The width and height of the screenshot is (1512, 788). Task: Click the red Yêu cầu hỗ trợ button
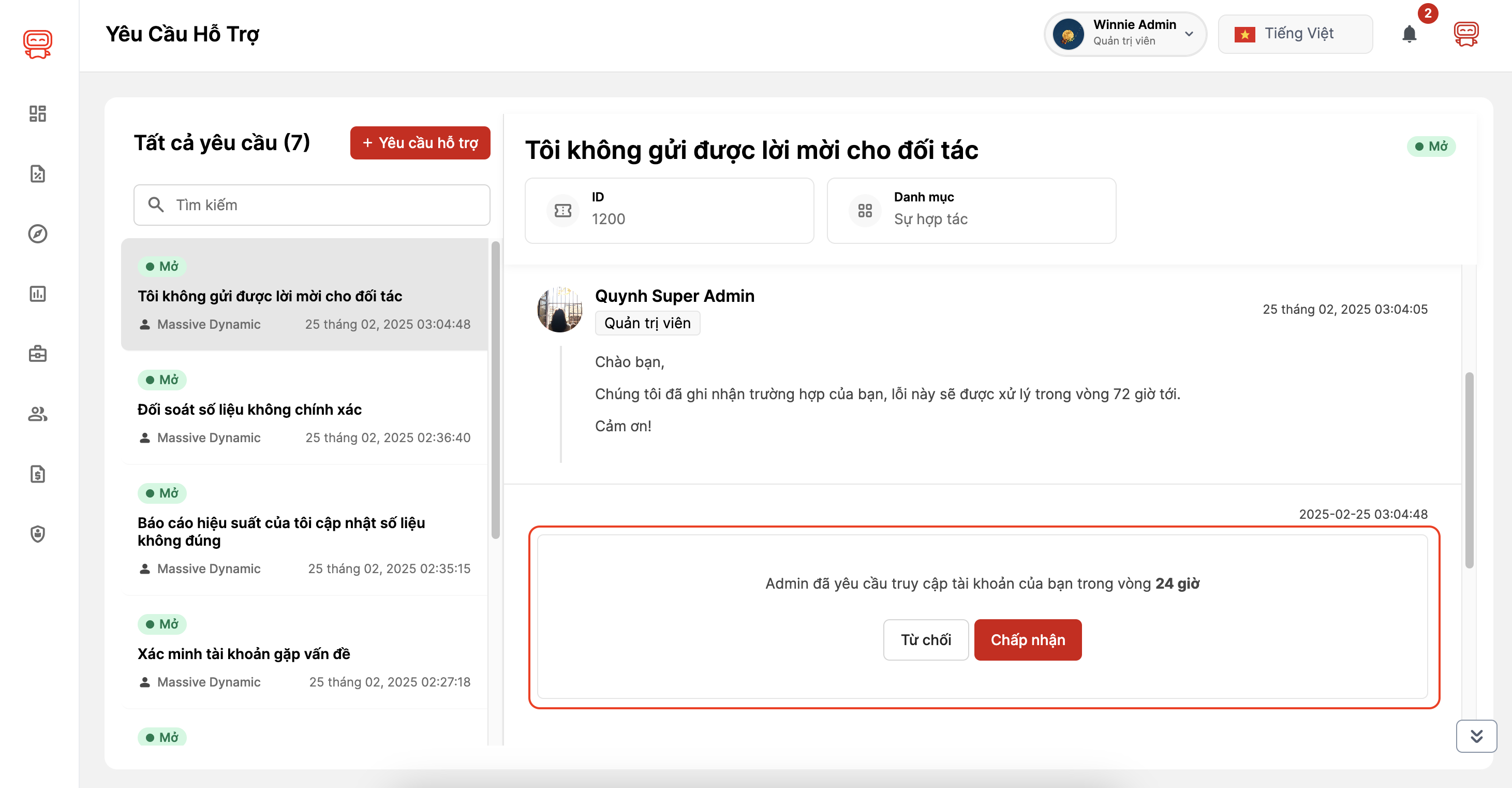click(420, 143)
